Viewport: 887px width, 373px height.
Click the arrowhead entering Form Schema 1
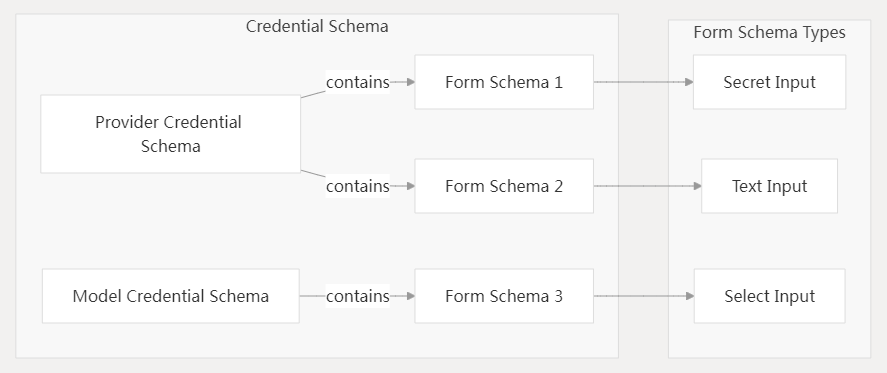pyautogui.click(x=410, y=82)
